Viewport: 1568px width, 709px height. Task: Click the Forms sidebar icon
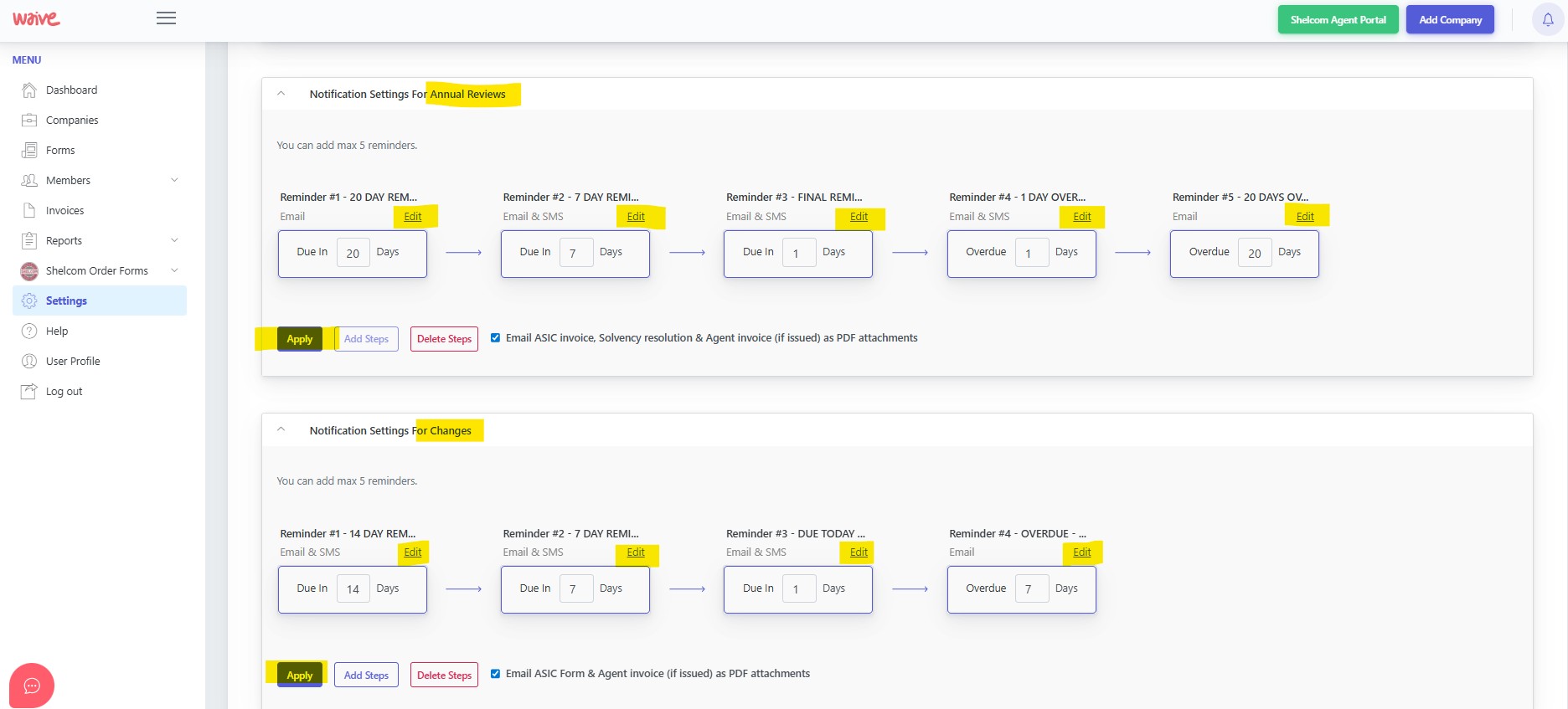pyautogui.click(x=29, y=150)
